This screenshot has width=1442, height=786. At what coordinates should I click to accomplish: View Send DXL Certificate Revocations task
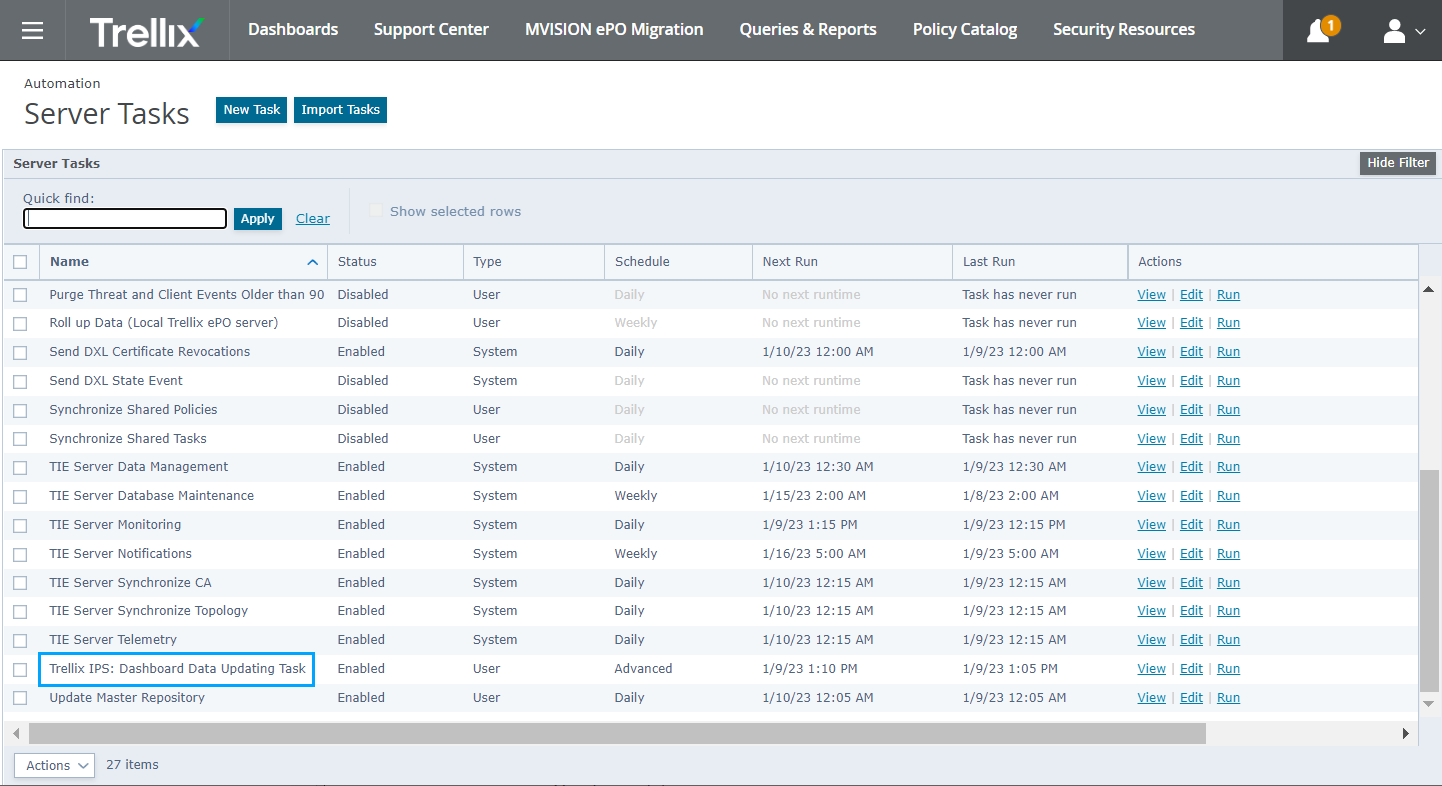click(1151, 352)
